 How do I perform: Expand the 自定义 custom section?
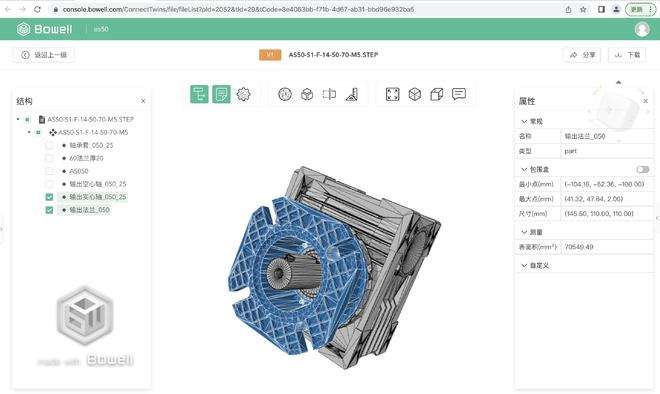(x=524, y=266)
